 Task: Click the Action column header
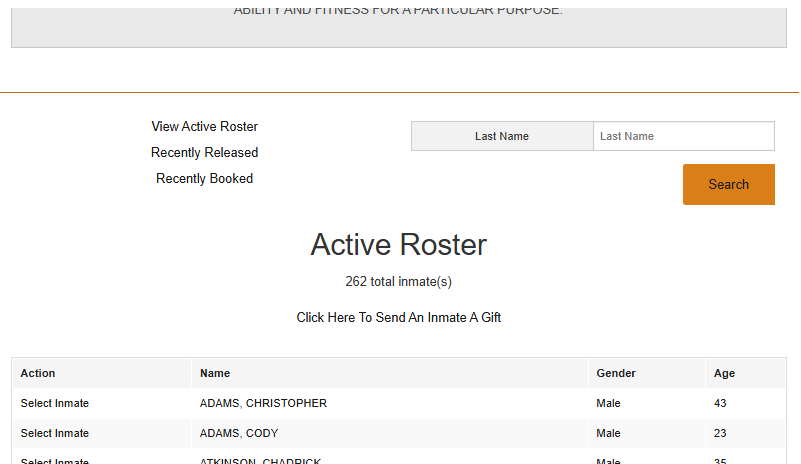tap(38, 373)
